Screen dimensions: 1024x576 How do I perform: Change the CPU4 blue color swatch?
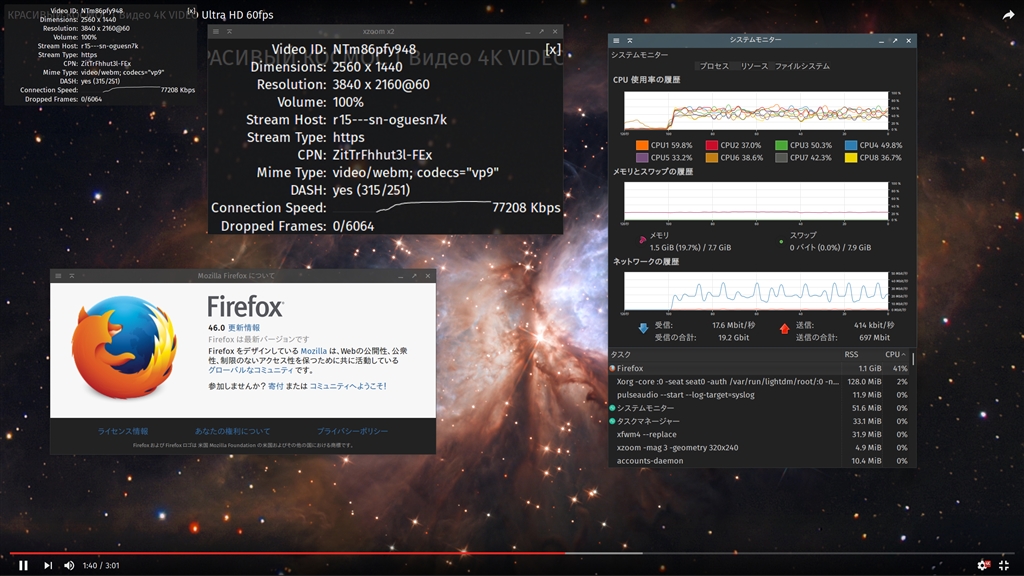[x=851, y=145]
